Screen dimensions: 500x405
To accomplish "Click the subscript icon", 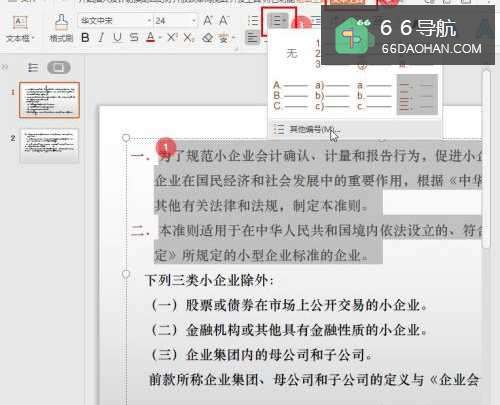I will [x=189, y=38].
